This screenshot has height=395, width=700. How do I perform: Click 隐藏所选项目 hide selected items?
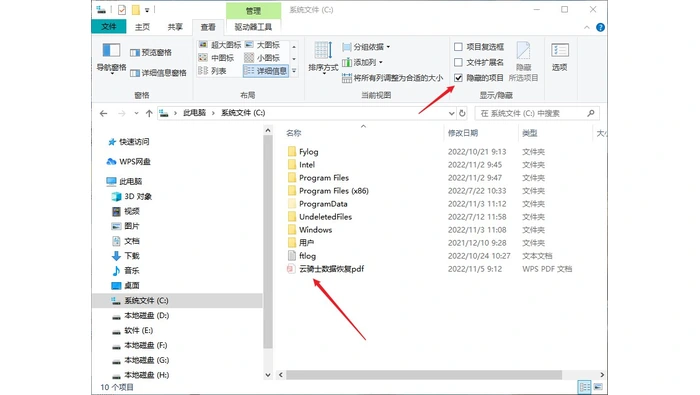point(523,62)
